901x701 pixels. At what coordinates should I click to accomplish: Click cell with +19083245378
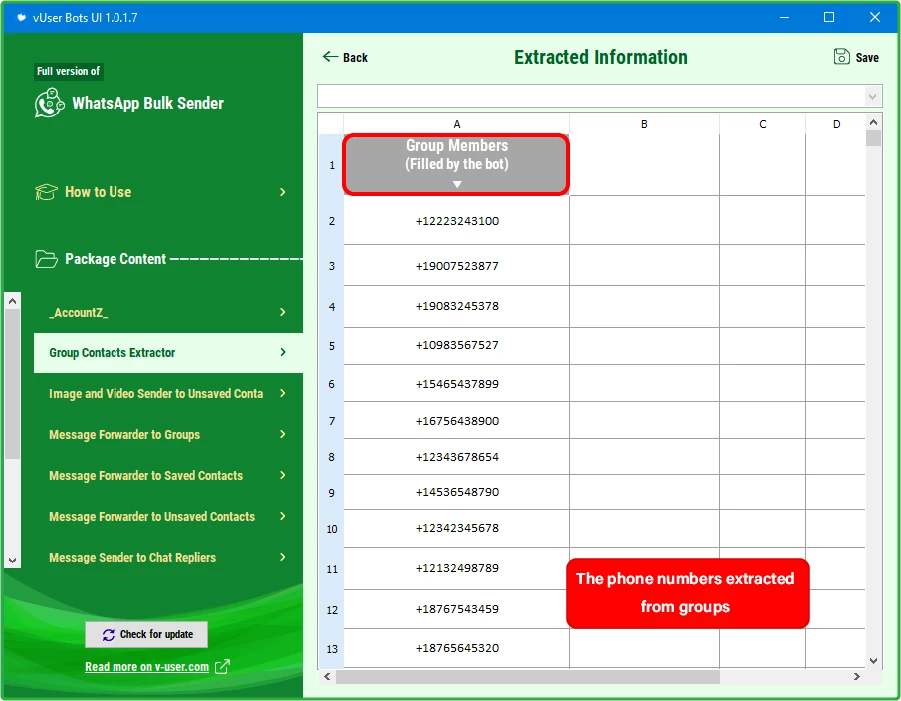click(456, 306)
